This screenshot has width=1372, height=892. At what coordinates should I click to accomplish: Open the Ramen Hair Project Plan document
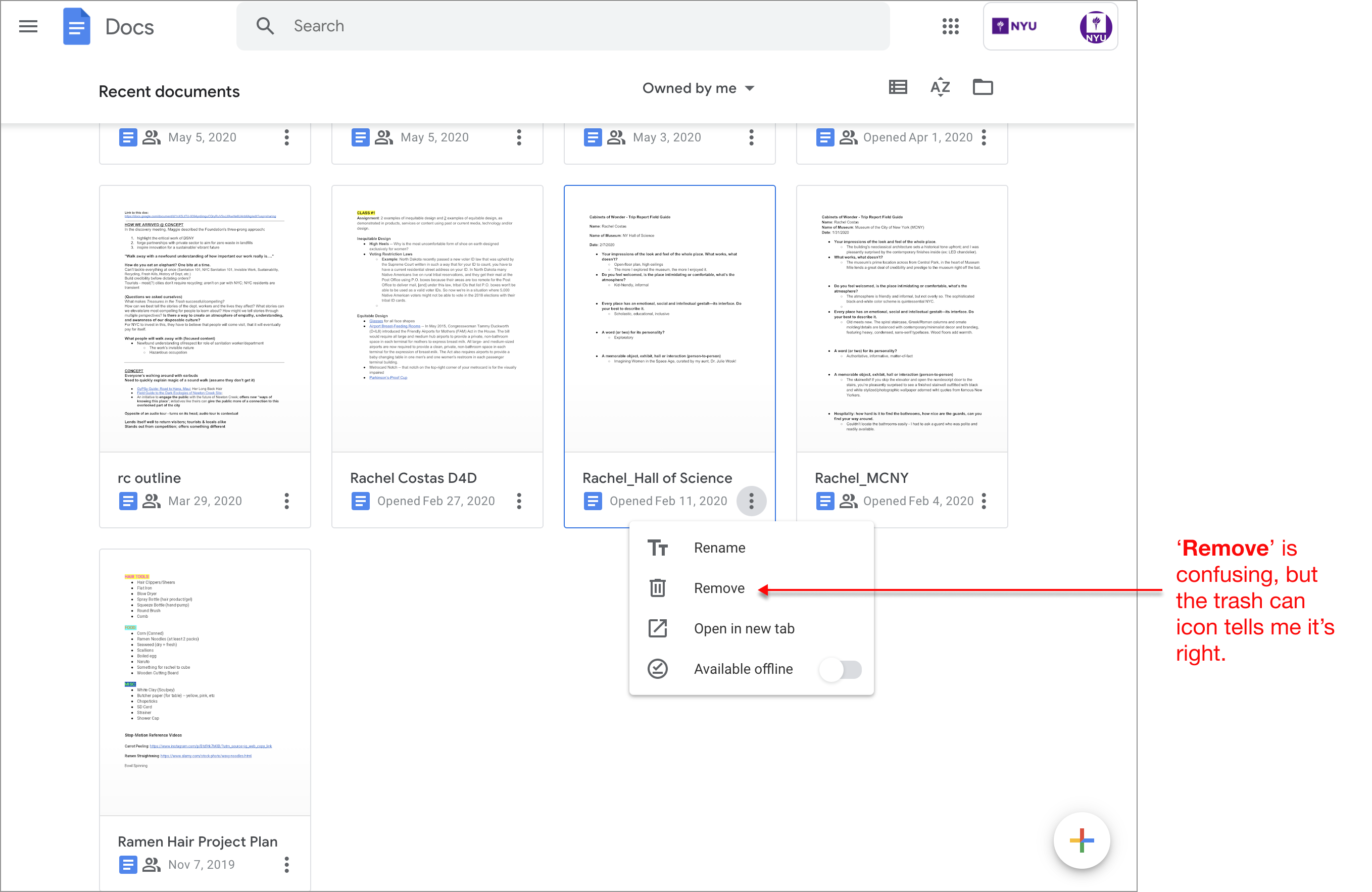(x=205, y=682)
